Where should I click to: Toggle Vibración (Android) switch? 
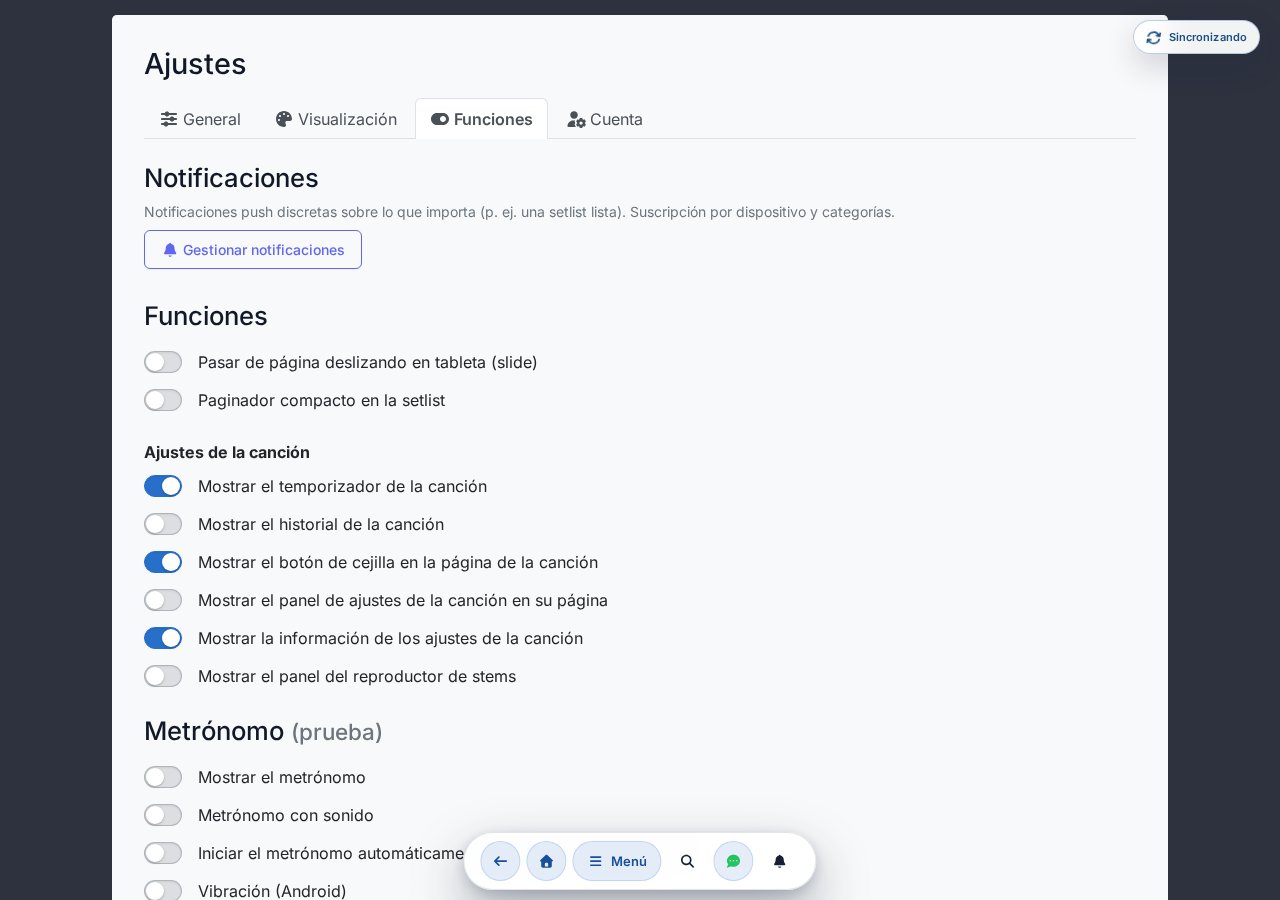pyautogui.click(x=163, y=891)
